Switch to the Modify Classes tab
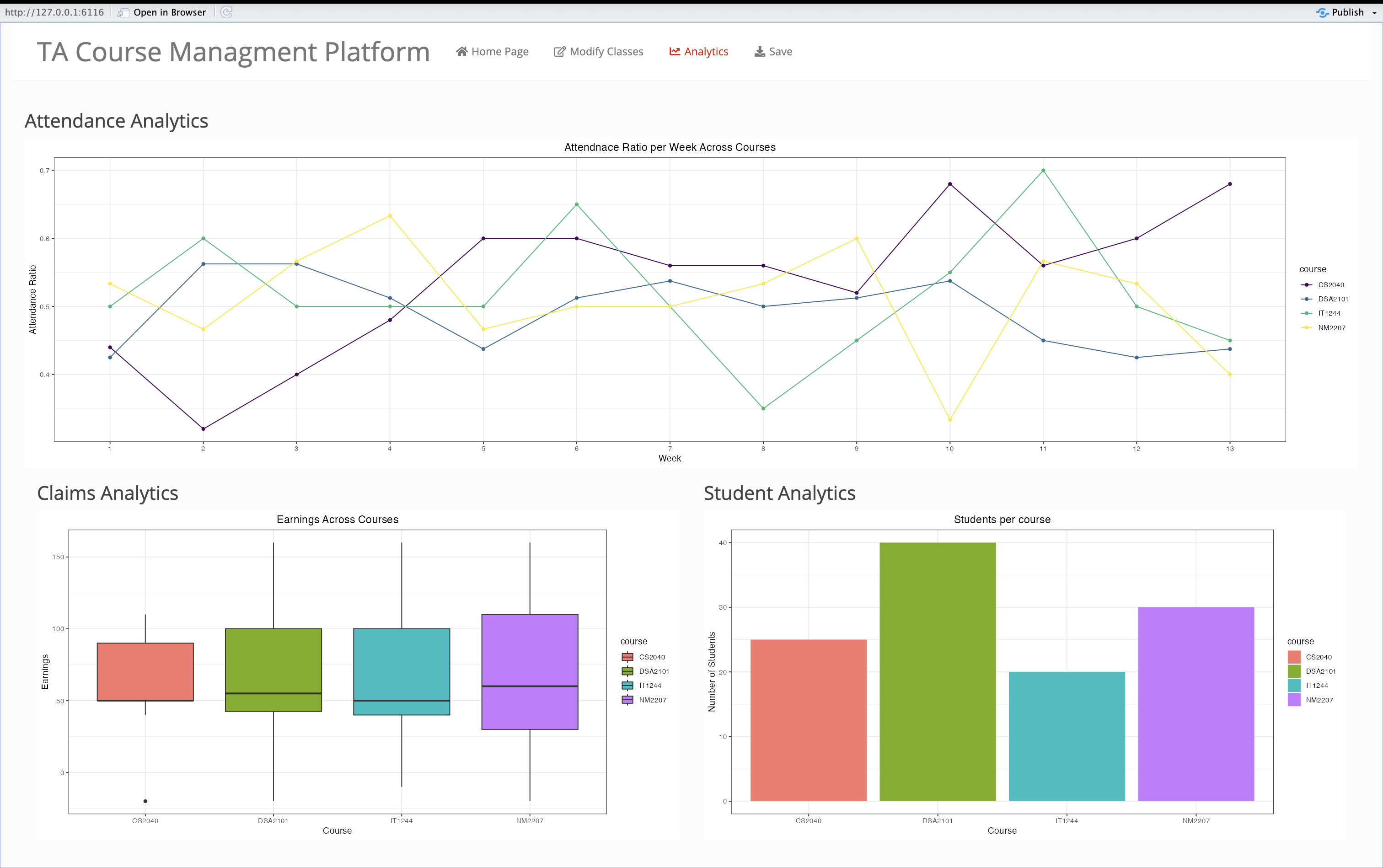Screen dimensions: 1383x868 (606, 52)
